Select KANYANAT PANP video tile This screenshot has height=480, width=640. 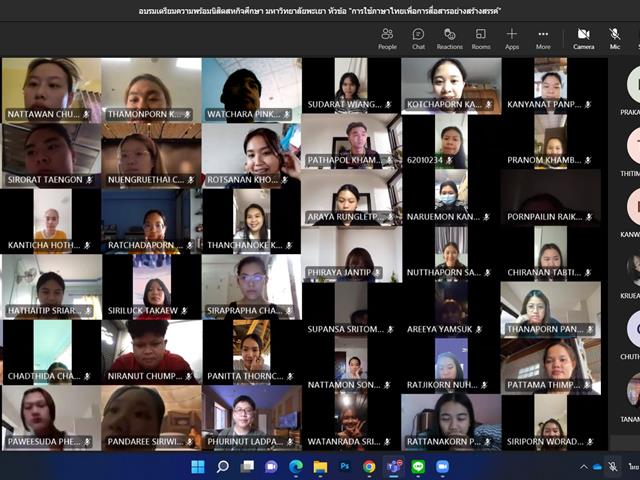tap(551, 85)
